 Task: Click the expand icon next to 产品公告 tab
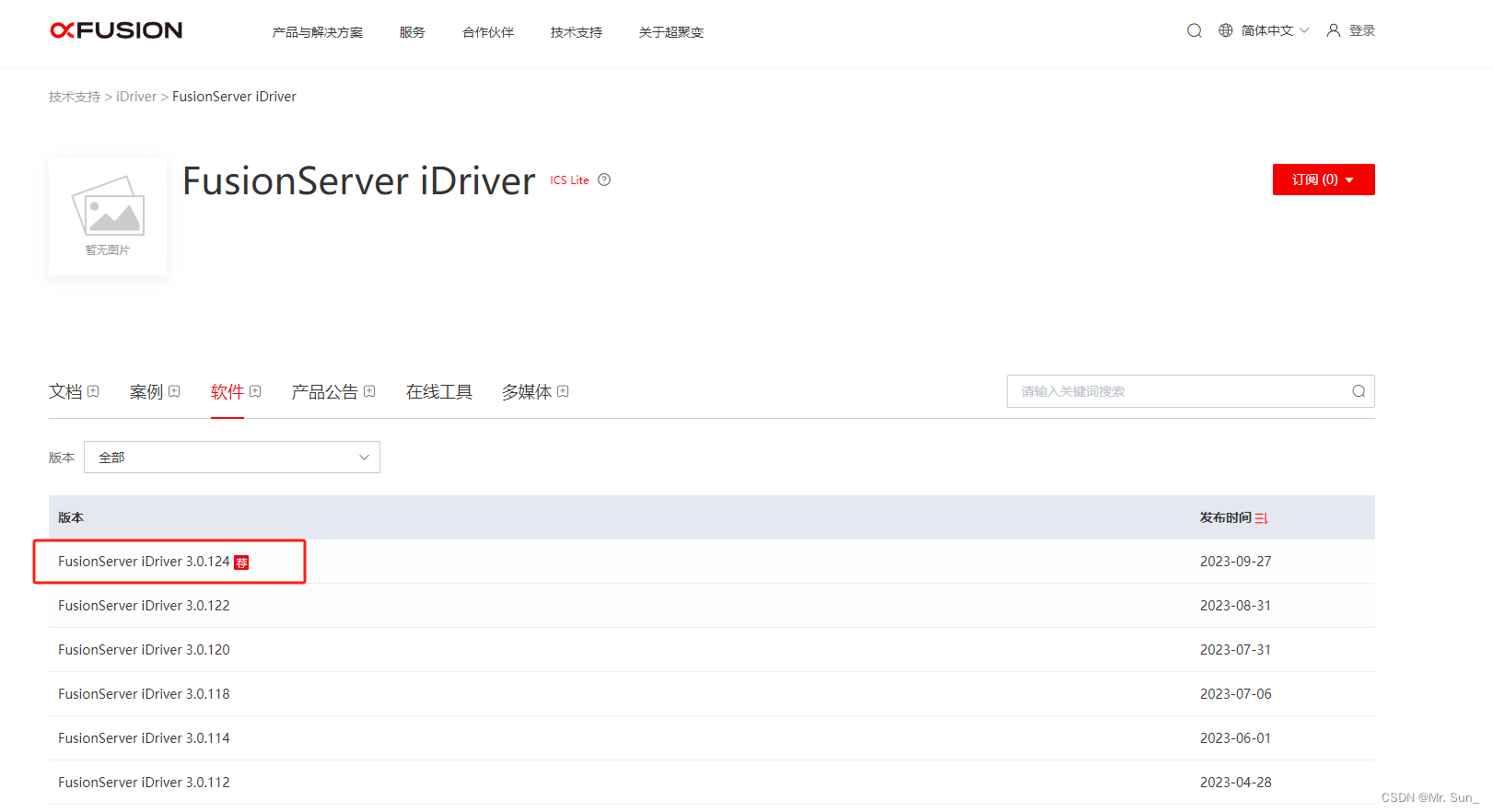[x=369, y=391]
